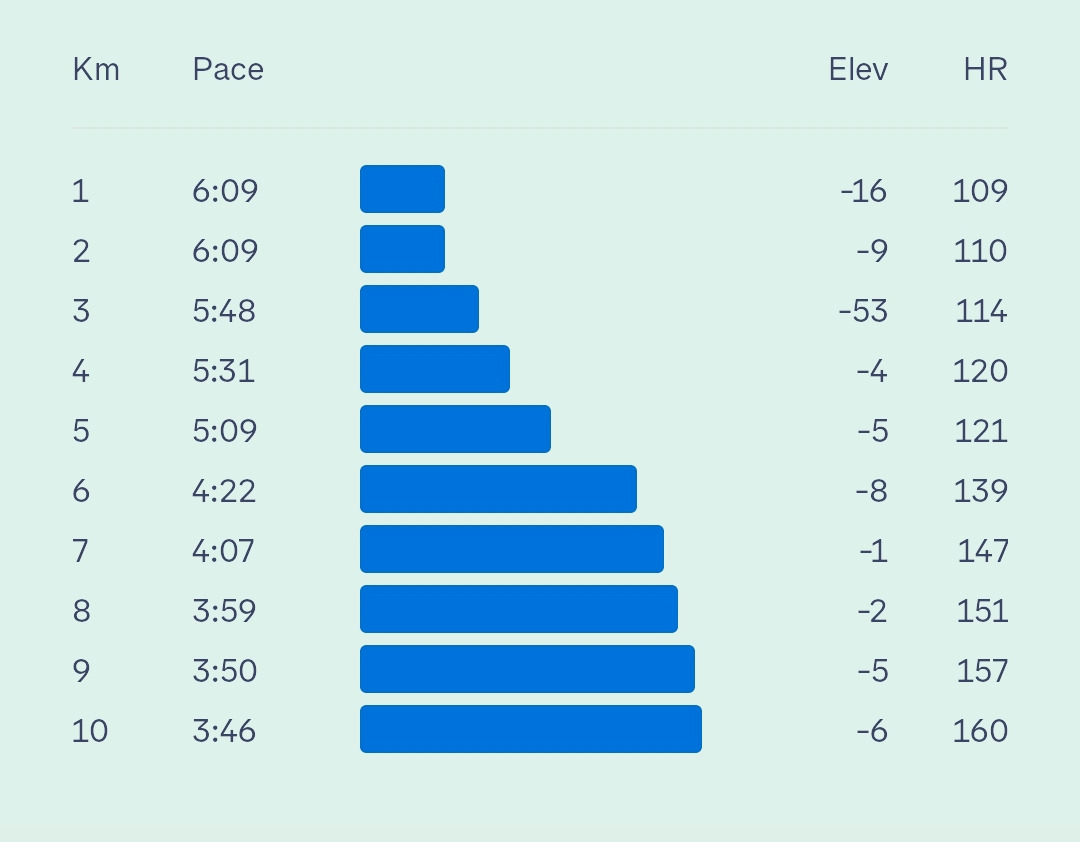This screenshot has width=1080, height=842.
Task: Click the -16 elevation value
Action: pyautogui.click(x=864, y=191)
